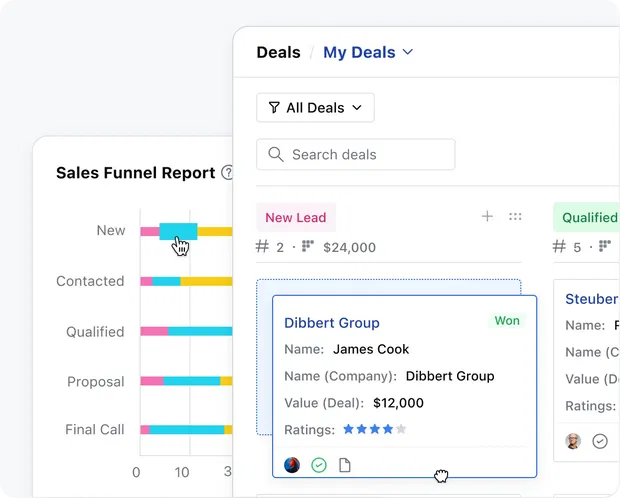Expand the My Deals view dropdown

coord(367,53)
